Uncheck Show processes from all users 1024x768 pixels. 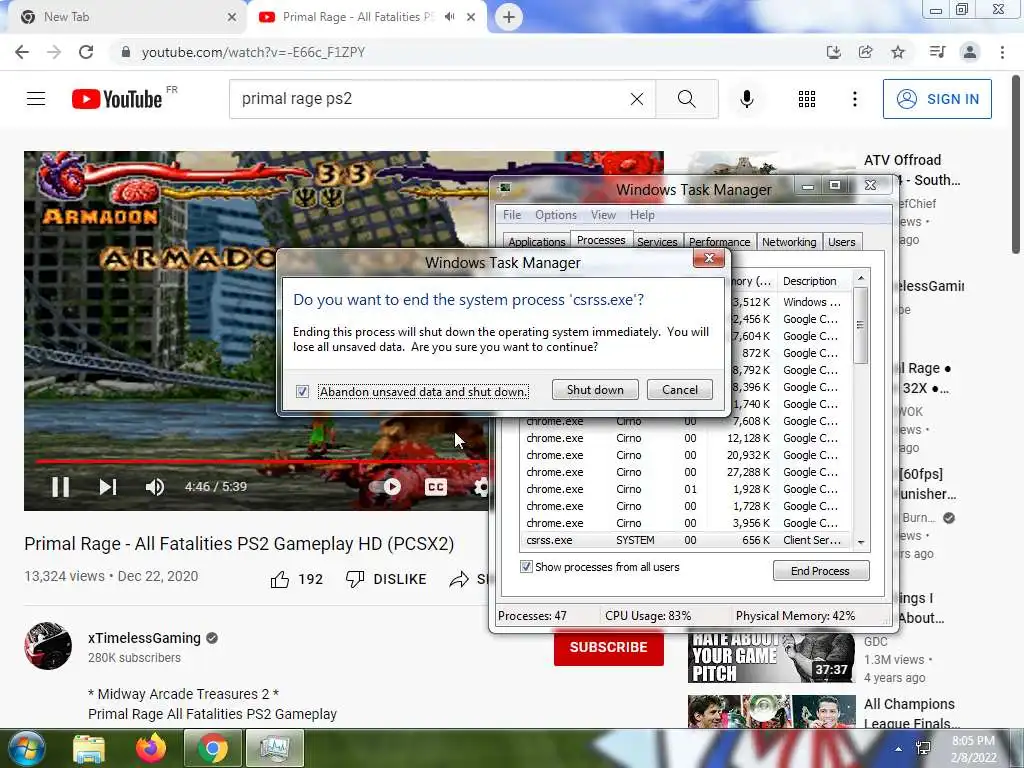pyautogui.click(x=526, y=567)
